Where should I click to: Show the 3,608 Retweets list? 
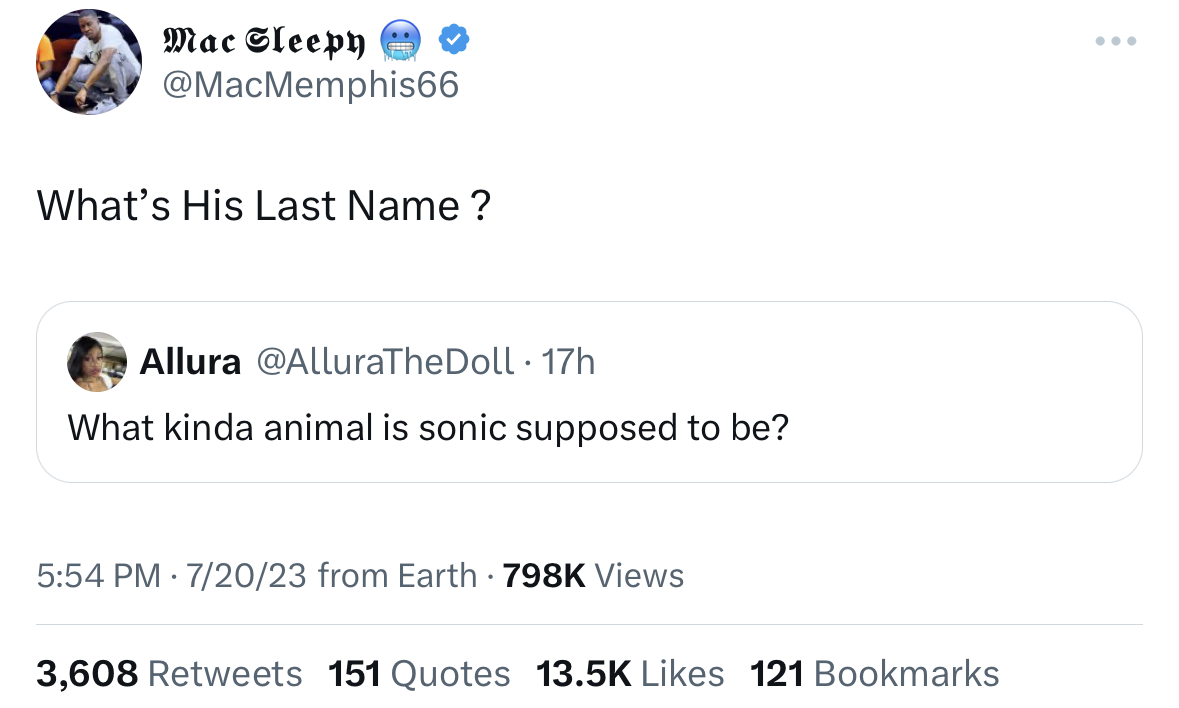coord(169,673)
